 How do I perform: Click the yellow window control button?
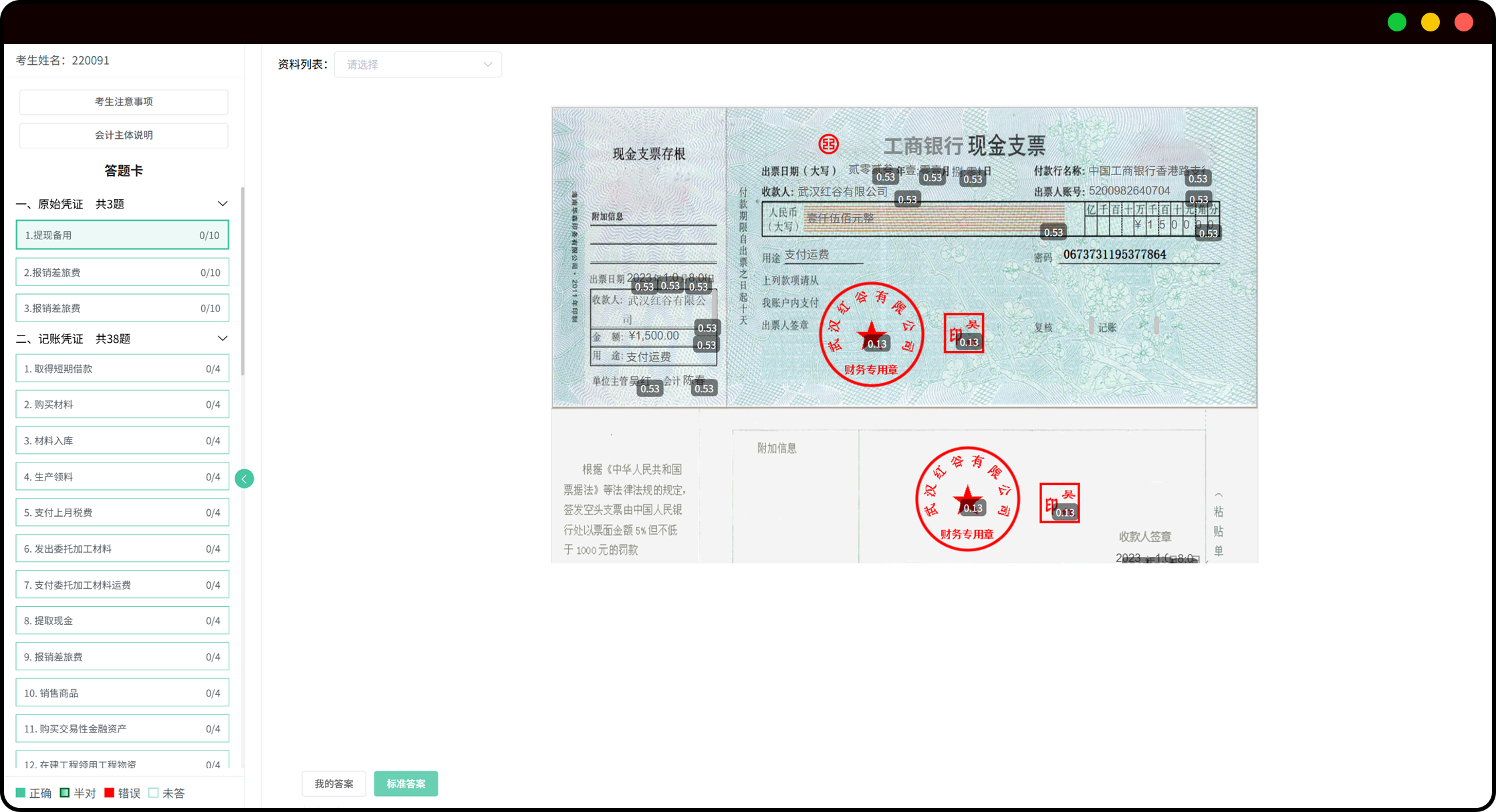point(1430,22)
